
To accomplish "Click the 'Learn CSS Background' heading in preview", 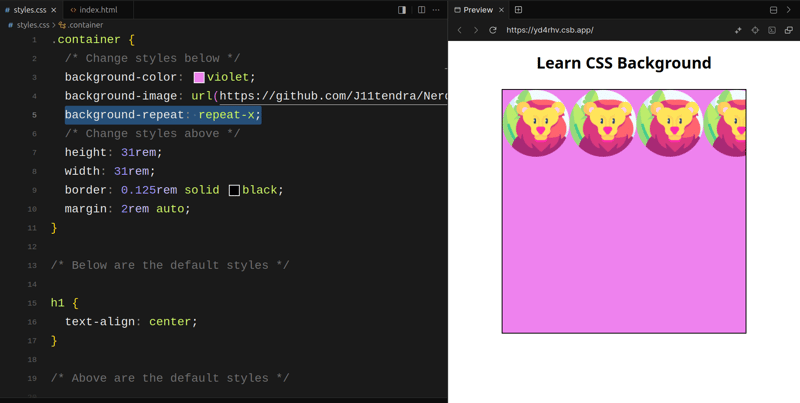I will (x=623, y=63).
